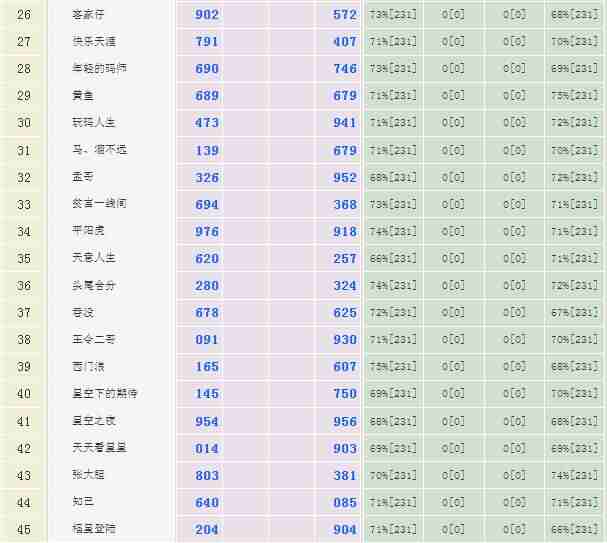Click the user name in row 36
The height and width of the screenshot is (543, 607).
pyautogui.click(x=94, y=285)
